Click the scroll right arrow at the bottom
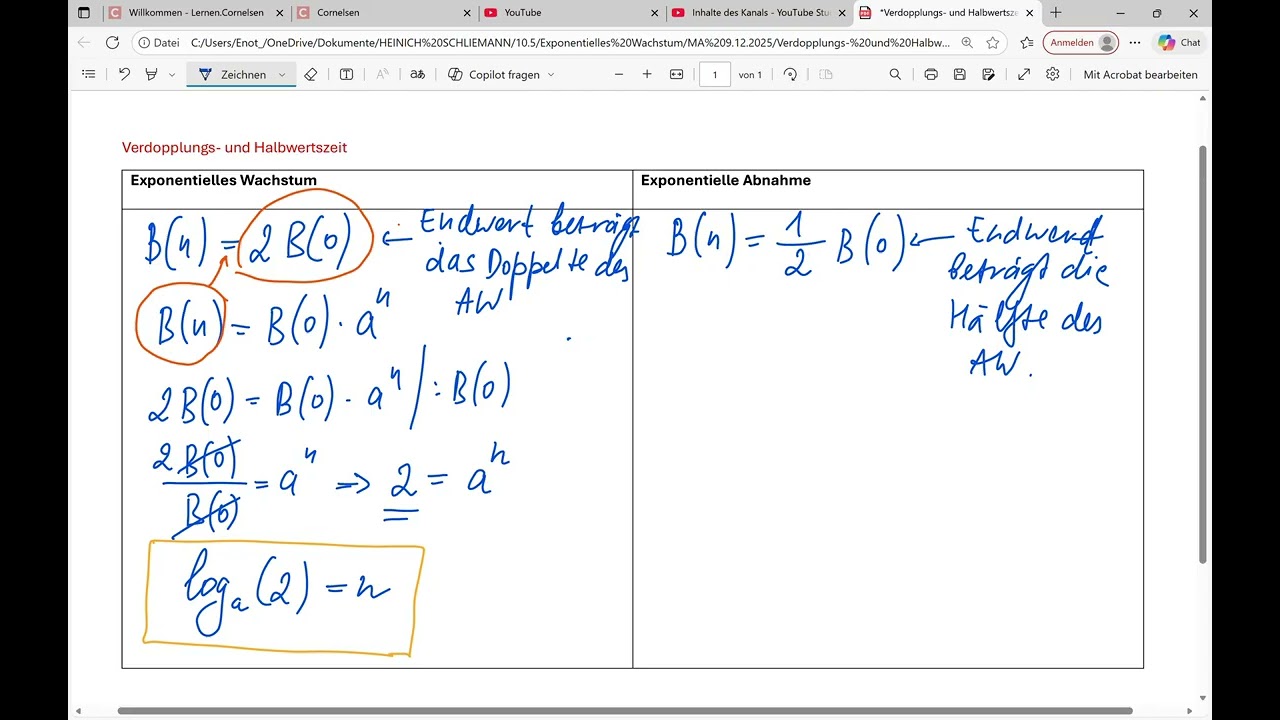This screenshot has width=1280, height=720. (1188, 711)
